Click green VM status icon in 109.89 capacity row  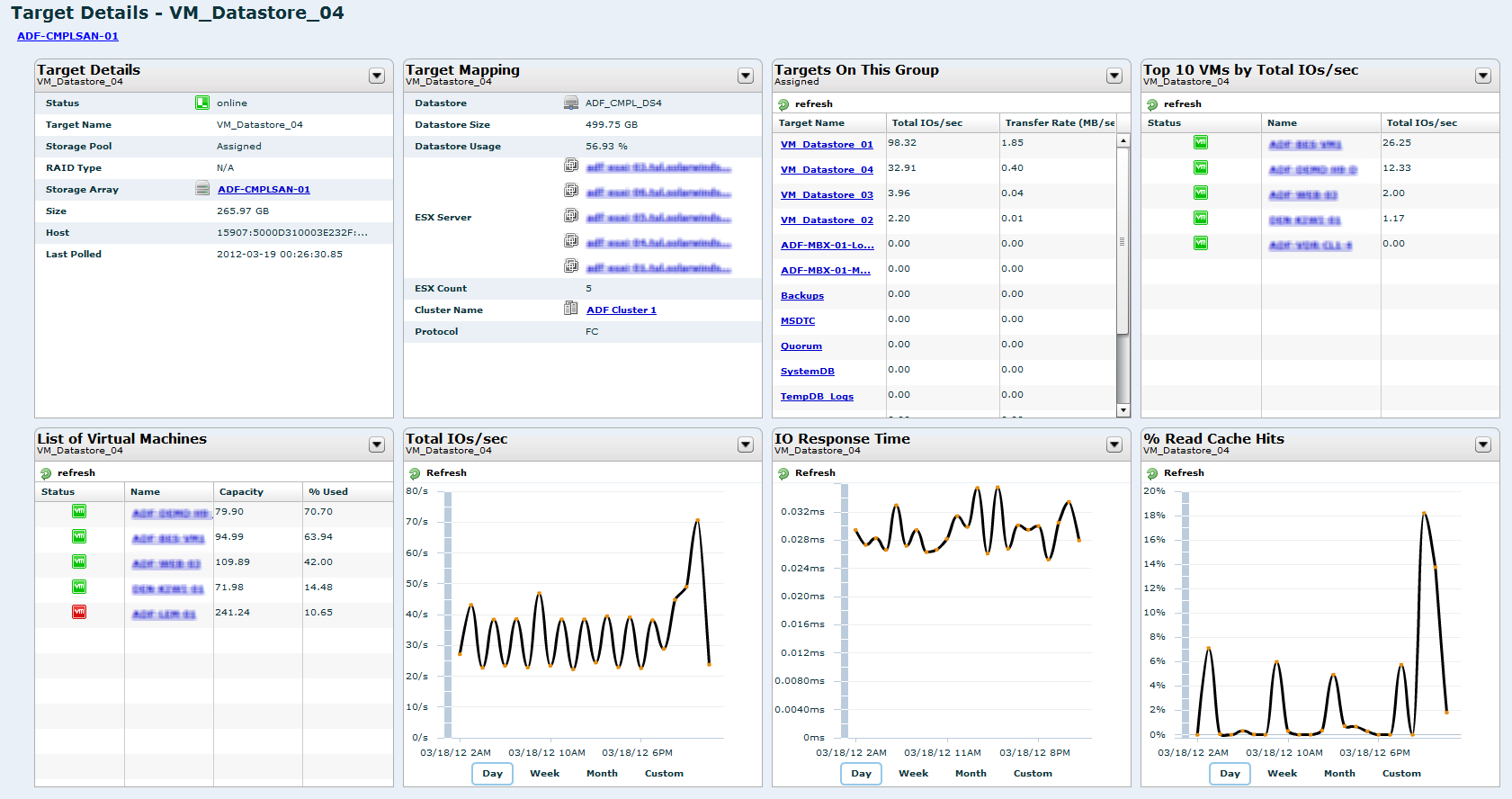(x=79, y=561)
